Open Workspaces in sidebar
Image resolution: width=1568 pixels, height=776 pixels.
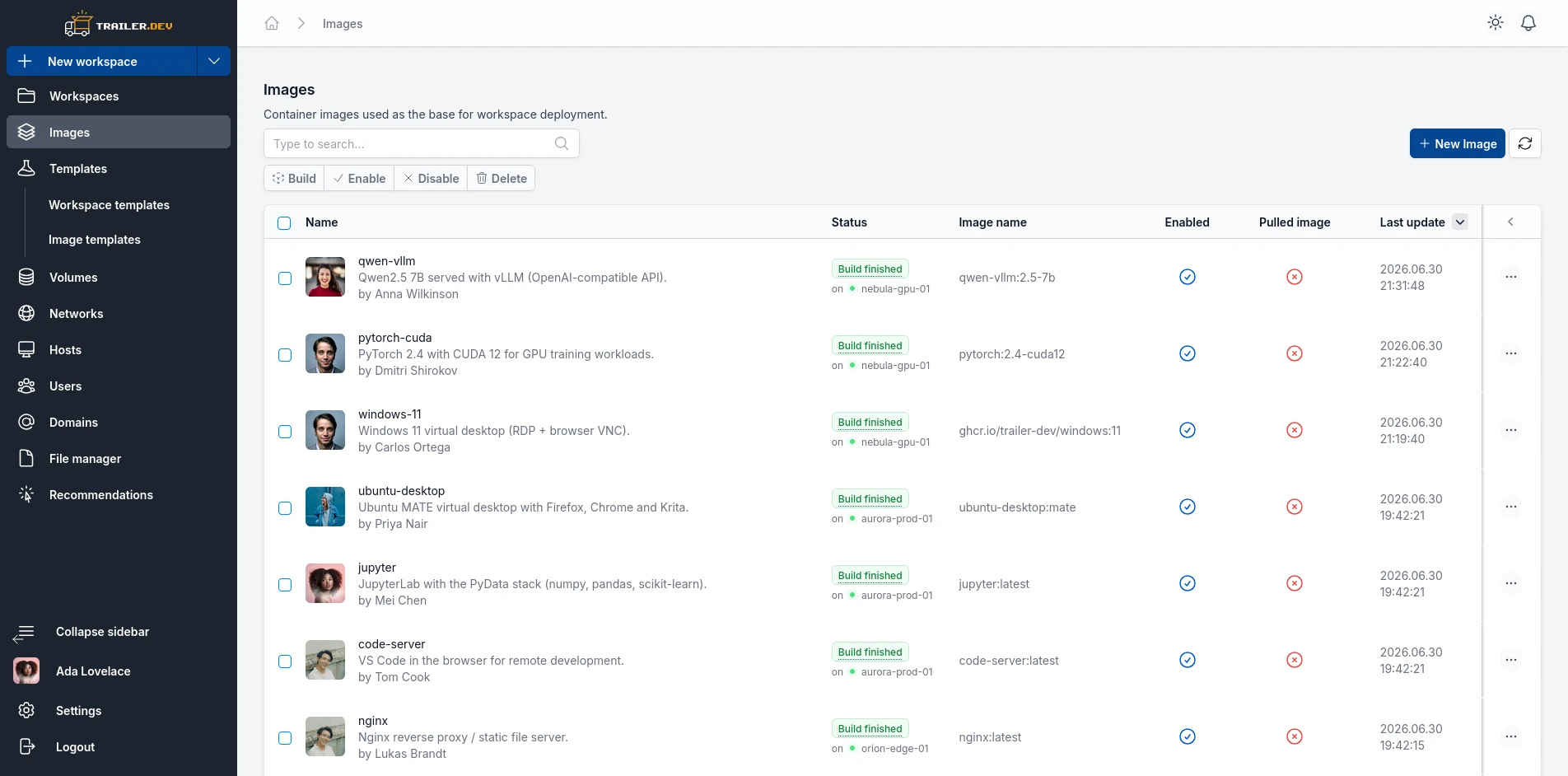pos(119,96)
